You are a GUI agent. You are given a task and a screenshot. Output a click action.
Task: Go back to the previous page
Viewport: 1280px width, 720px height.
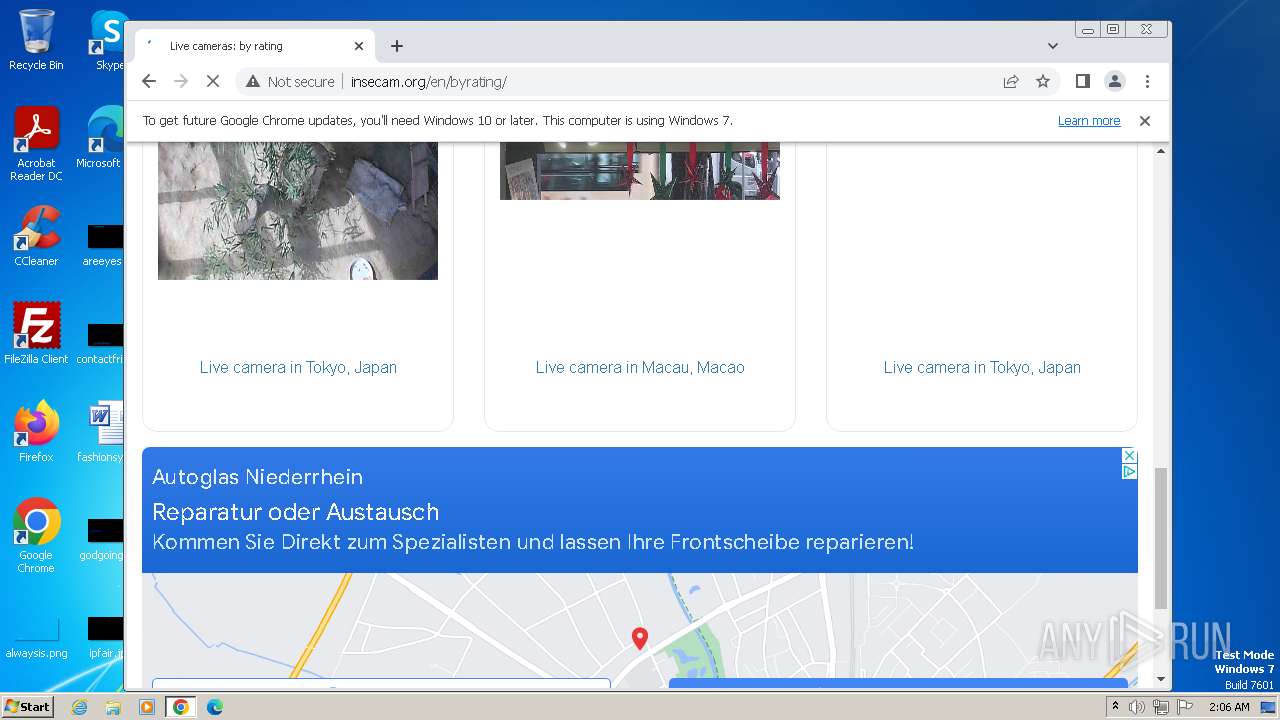pos(149,82)
